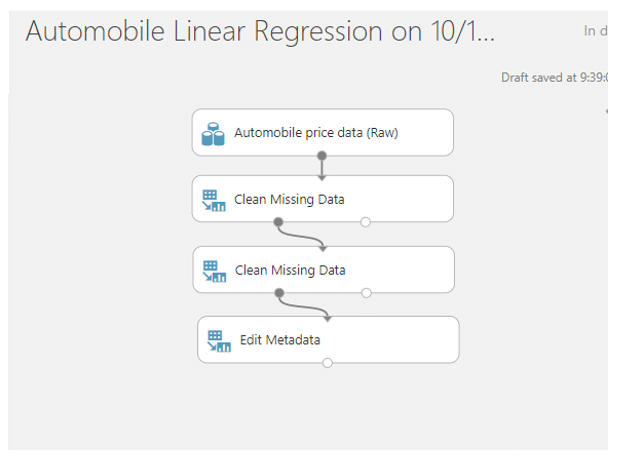Click the first Clean Missing Data module icon
The width and height of the screenshot is (619, 457).
[214, 200]
